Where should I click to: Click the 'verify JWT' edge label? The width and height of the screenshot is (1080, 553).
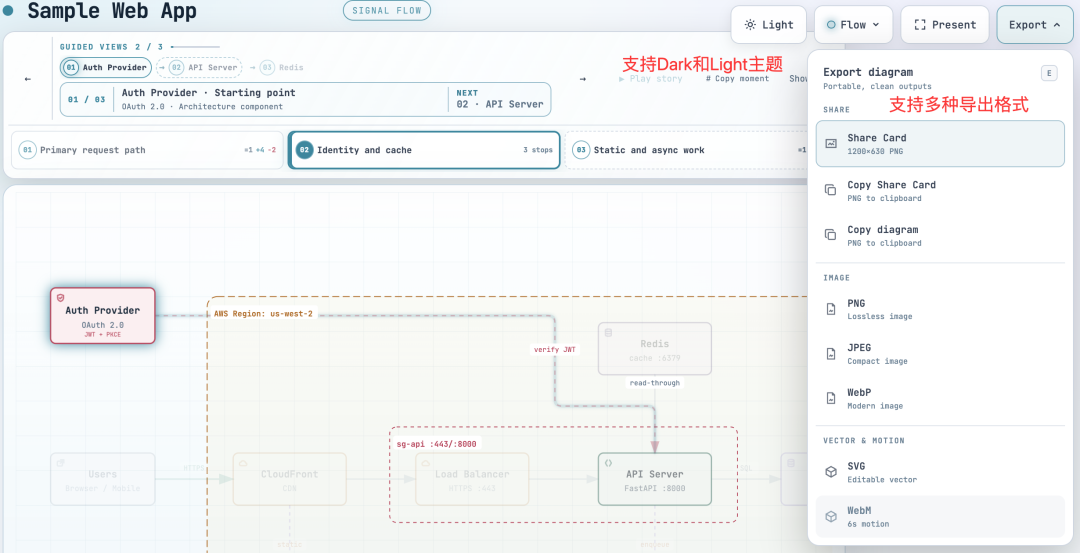click(x=554, y=350)
